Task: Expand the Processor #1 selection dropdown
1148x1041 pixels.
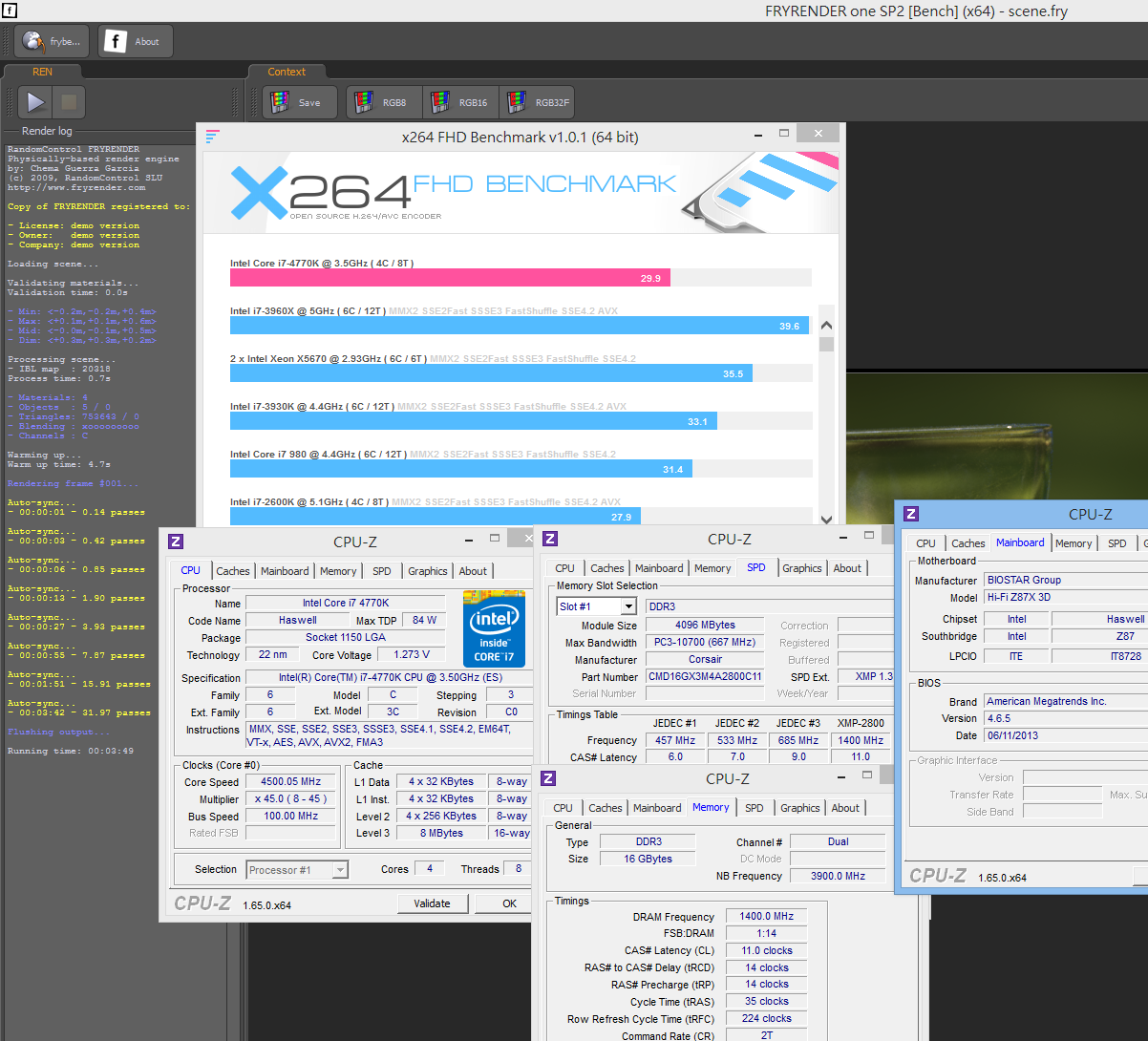Action: (297, 870)
